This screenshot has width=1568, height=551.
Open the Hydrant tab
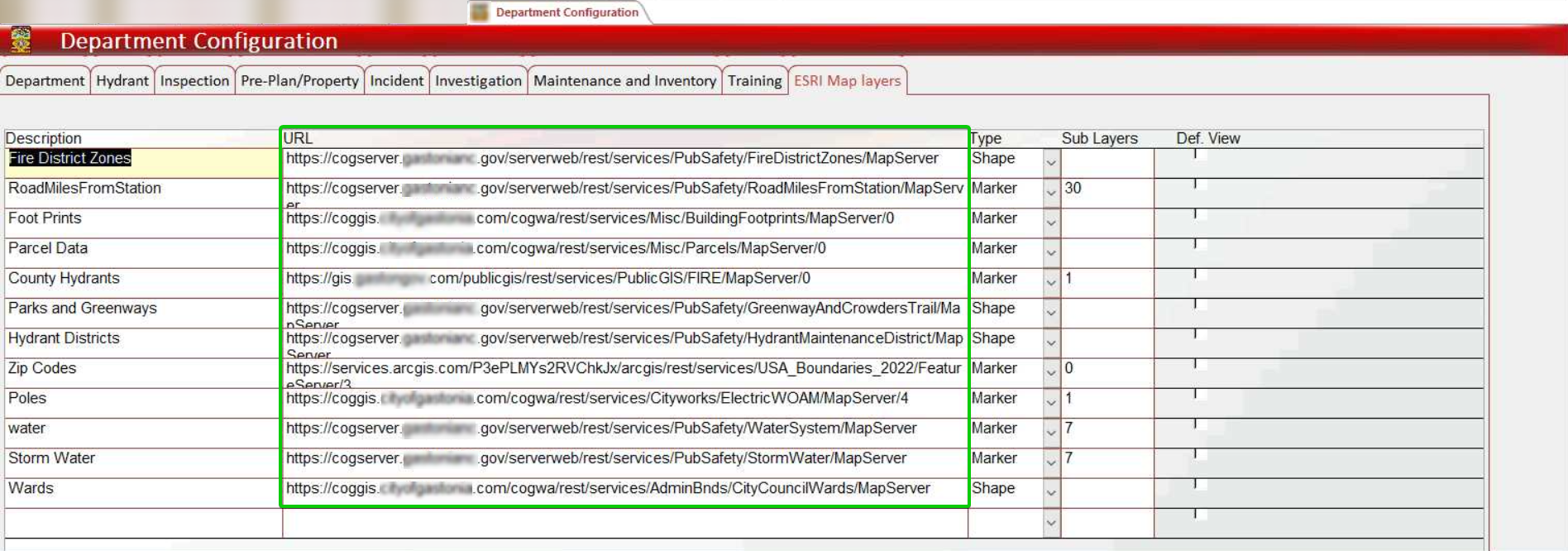tap(122, 80)
